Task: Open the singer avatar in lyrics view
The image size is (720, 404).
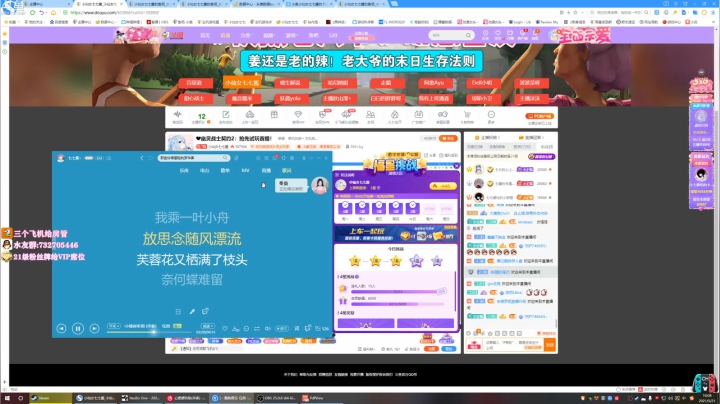Action: pos(320,185)
